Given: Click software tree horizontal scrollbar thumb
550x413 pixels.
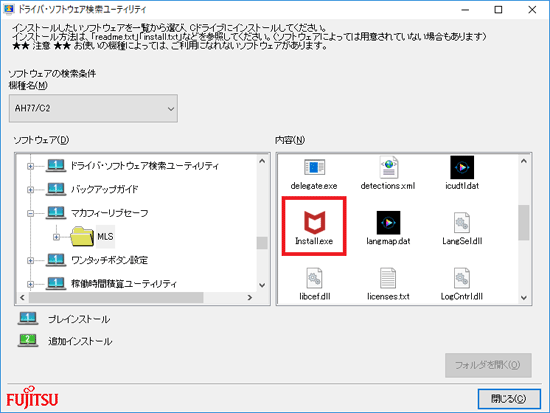Looking at the screenshot, I should point(116,298).
